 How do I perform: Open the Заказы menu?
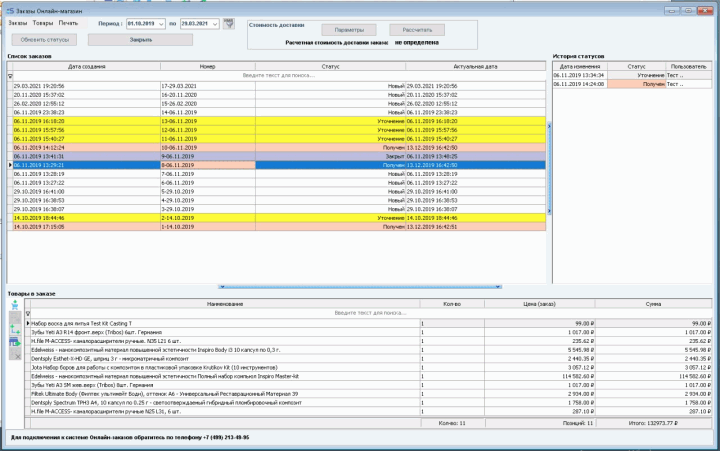(x=18, y=21)
